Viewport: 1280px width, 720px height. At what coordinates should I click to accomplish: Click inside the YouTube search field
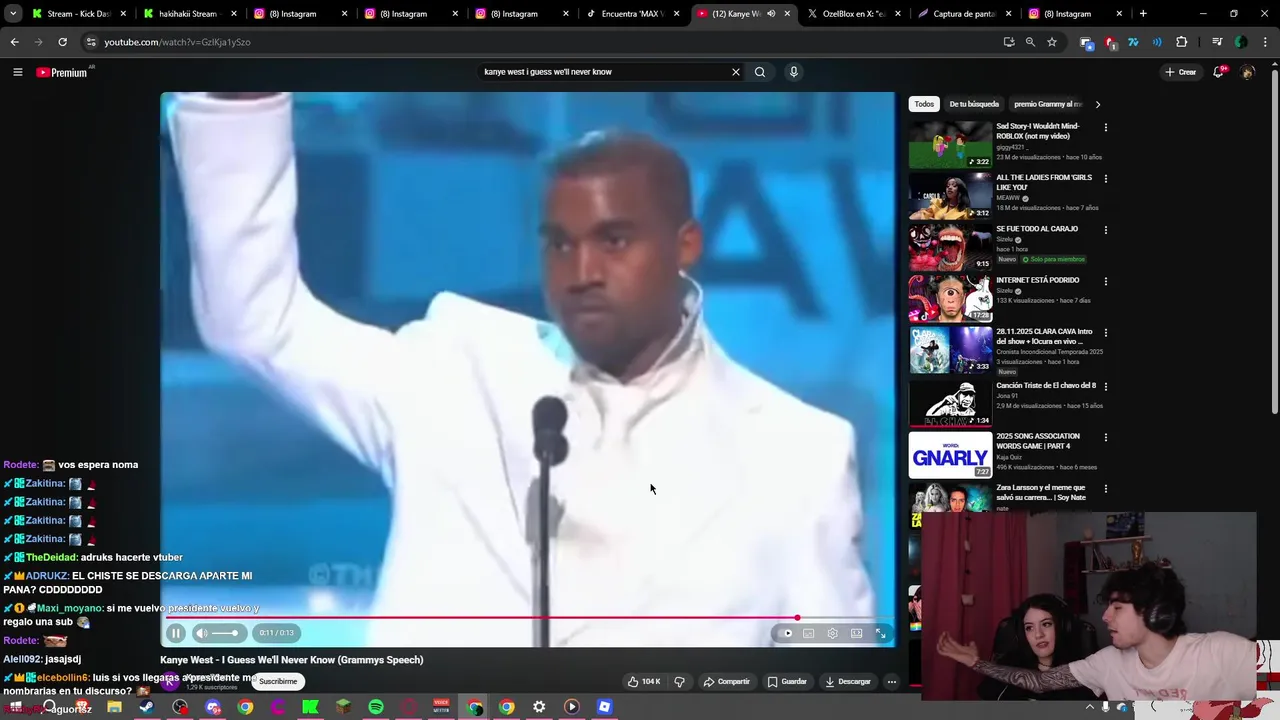pyautogui.click(x=605, y=72)
